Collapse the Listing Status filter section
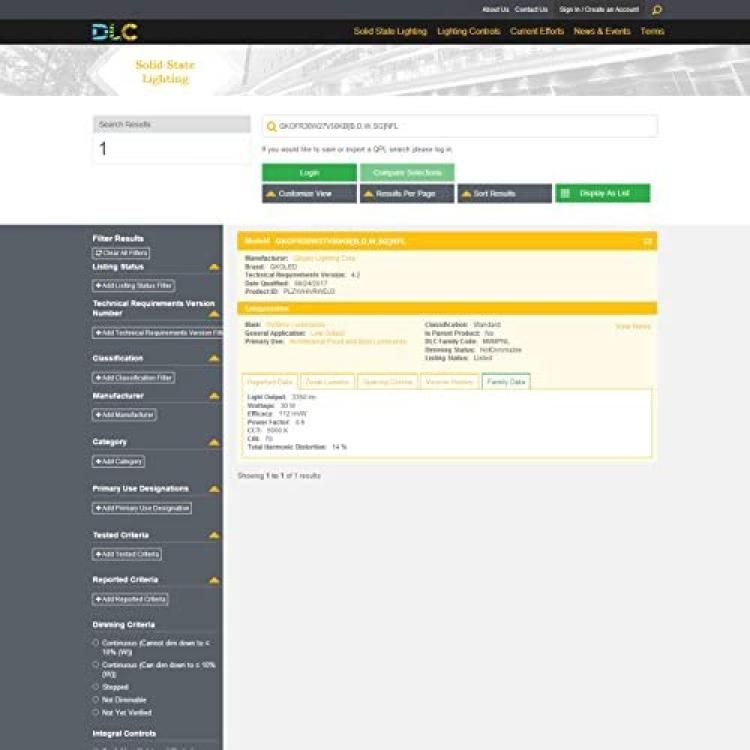The width and height of the screenshot is (750, 750). [214, 267]
